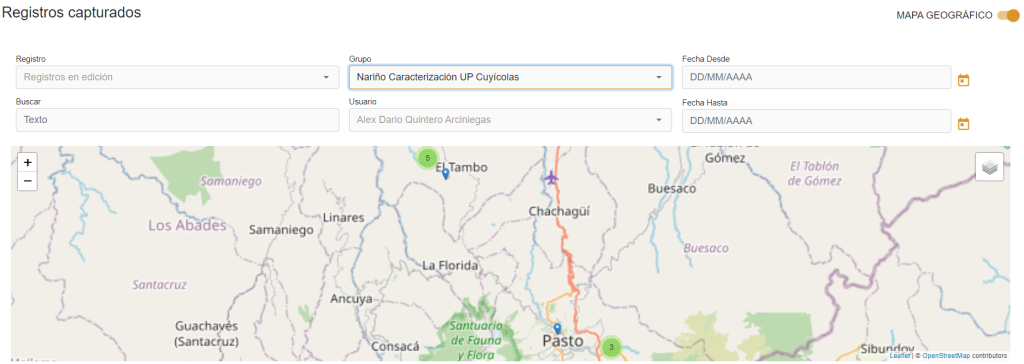Screen dimensions: 1024x364
Task: Expand the cluster of 3 markers
Action: [611, 347]
